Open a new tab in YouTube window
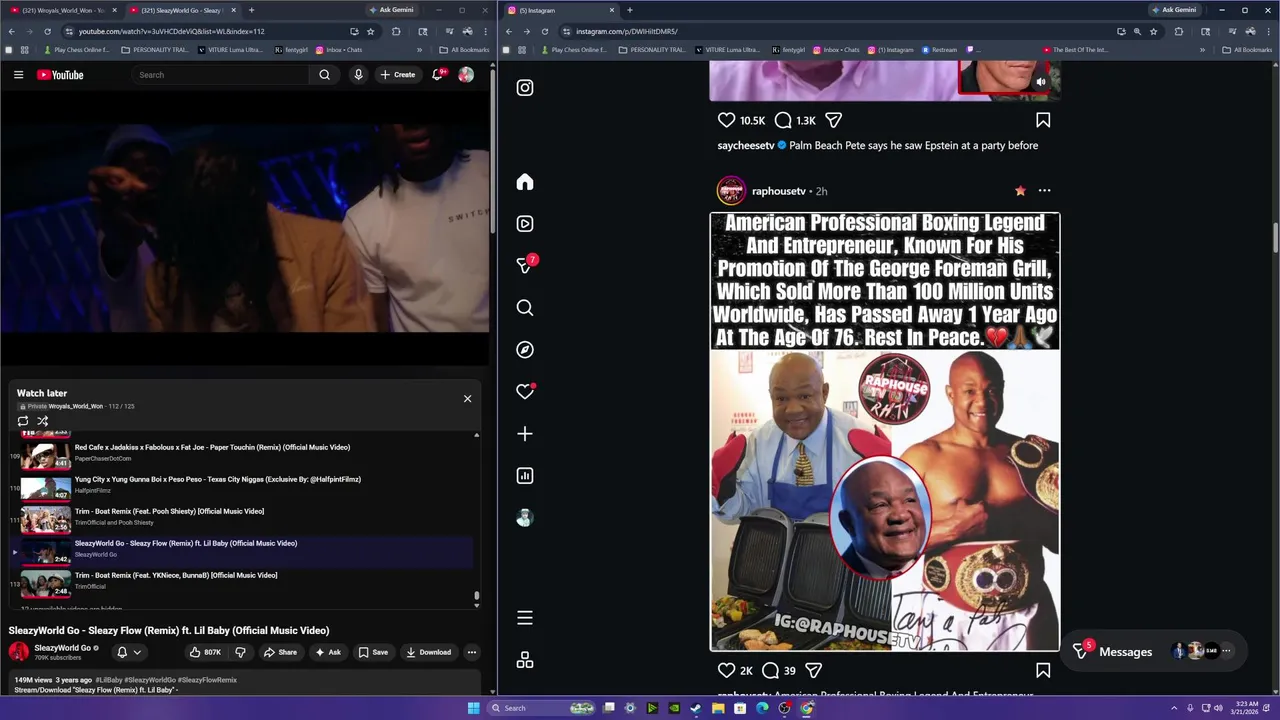 click(251, 10)
